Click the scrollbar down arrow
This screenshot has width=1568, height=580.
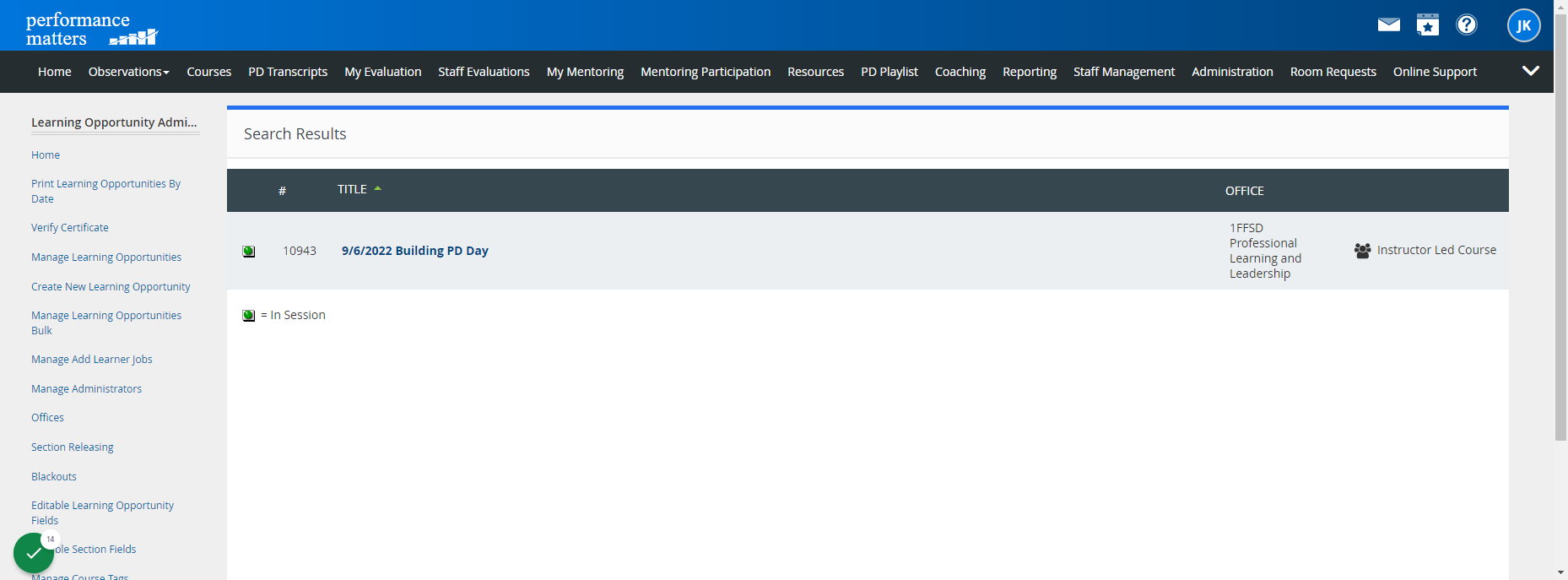[1560, 572]
